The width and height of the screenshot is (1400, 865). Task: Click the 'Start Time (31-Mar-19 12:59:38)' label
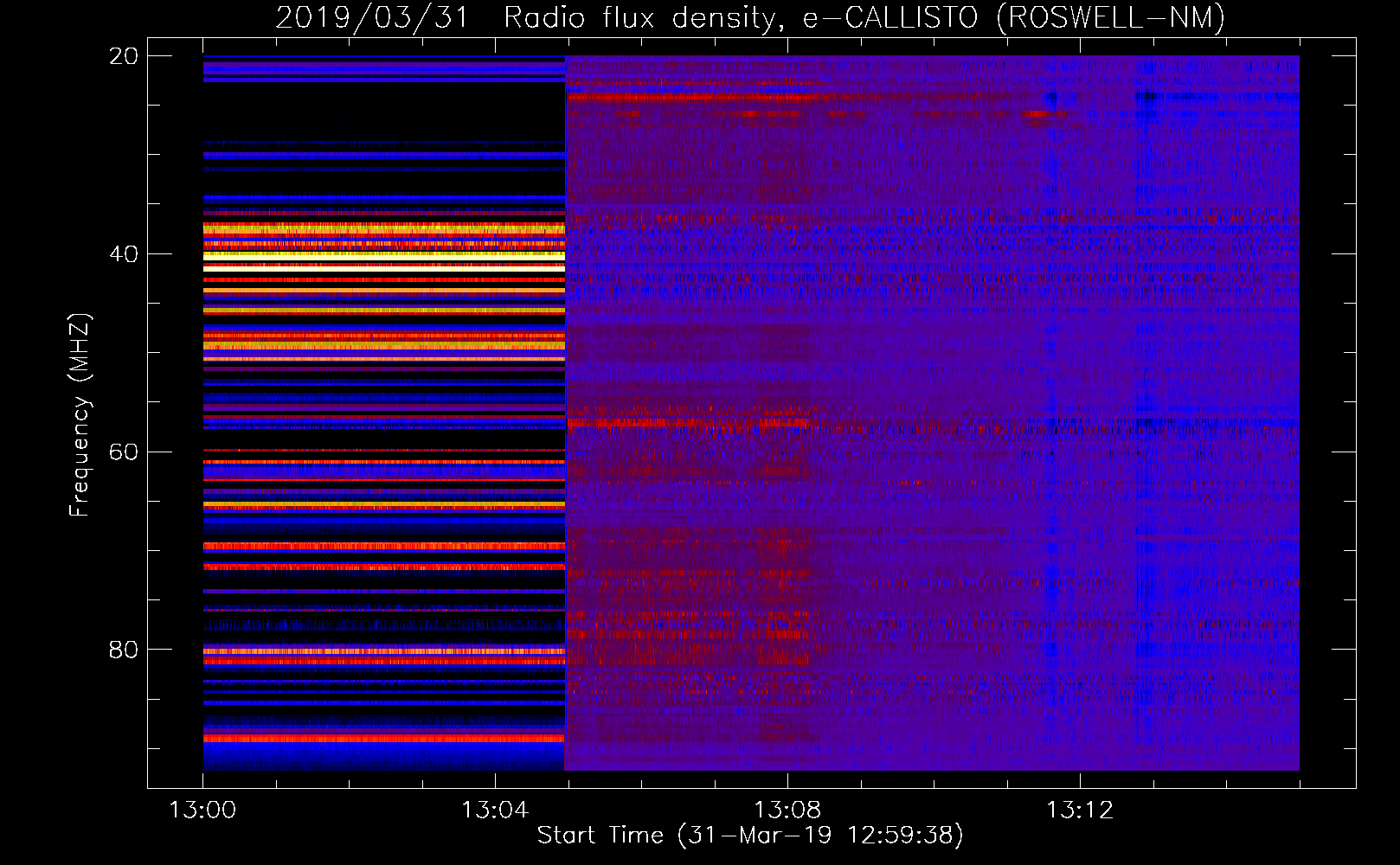tap(750, 836)
